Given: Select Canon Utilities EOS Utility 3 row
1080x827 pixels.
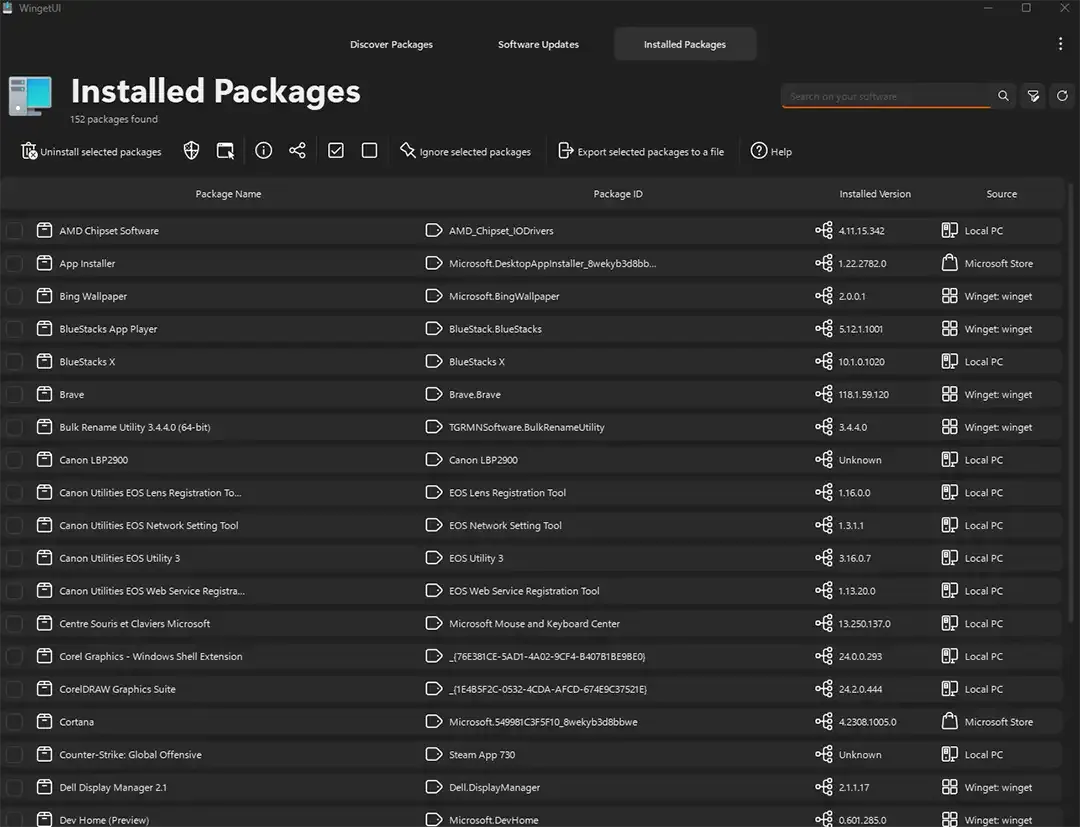Looking at the screenshot, I should tap(531, 558).
